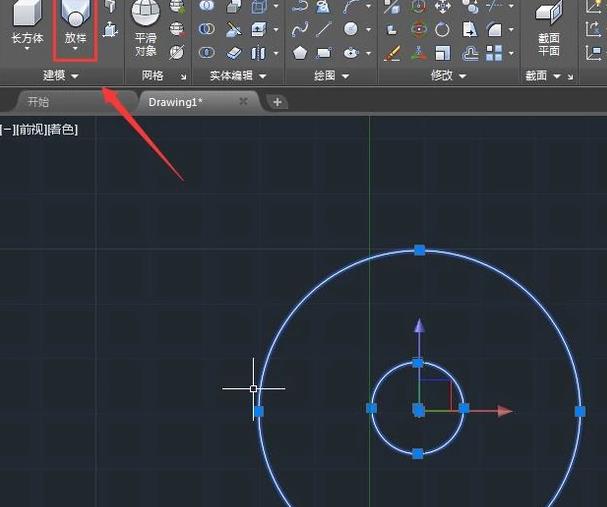Select the 放样 (Loft) tool

tap(75, 25)
